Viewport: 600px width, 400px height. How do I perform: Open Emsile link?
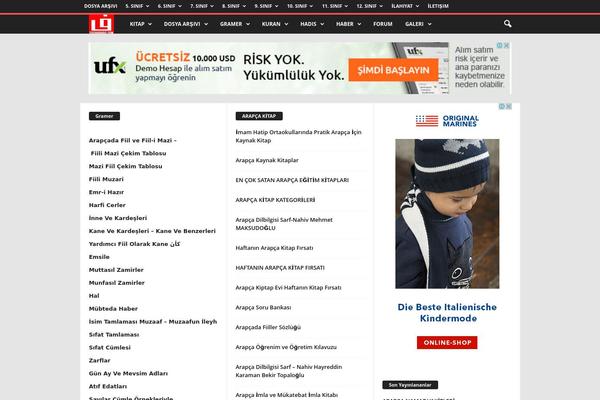coord(99,257)
